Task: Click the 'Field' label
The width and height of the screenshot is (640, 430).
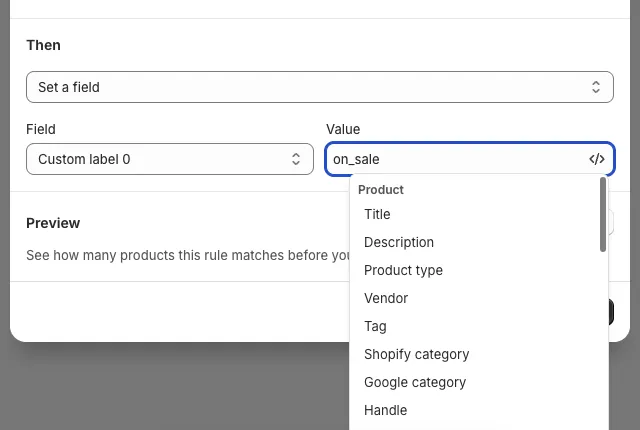Action: [x=41, y=129]
